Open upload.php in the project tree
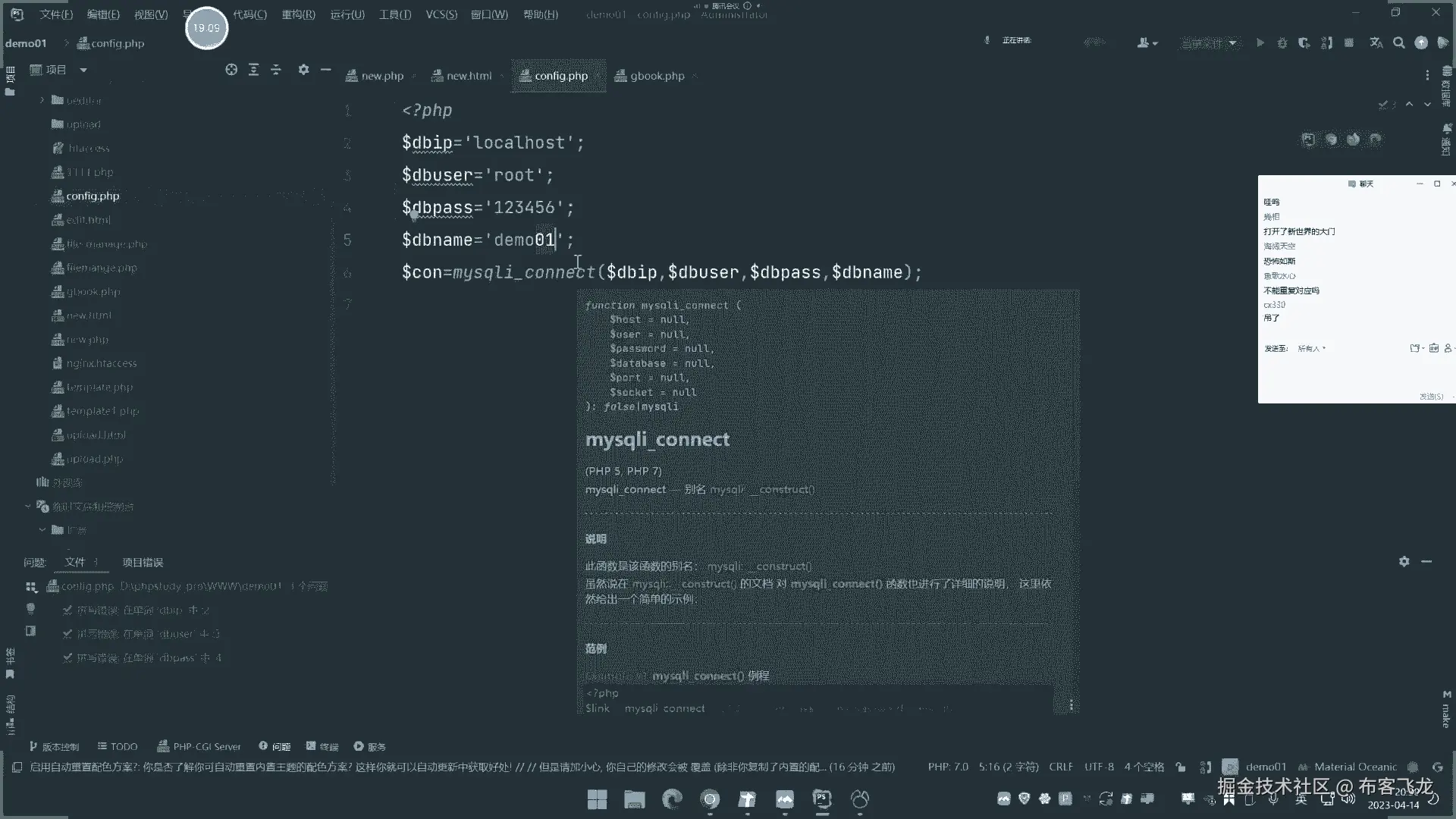Screen dimensions: 1456x819 coord(94,459)
